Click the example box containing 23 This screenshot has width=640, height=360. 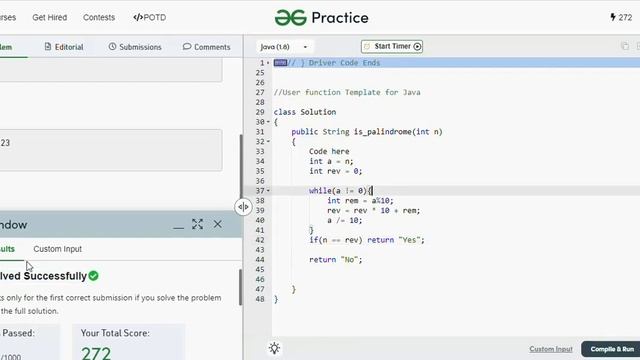[x=111, y=150]
